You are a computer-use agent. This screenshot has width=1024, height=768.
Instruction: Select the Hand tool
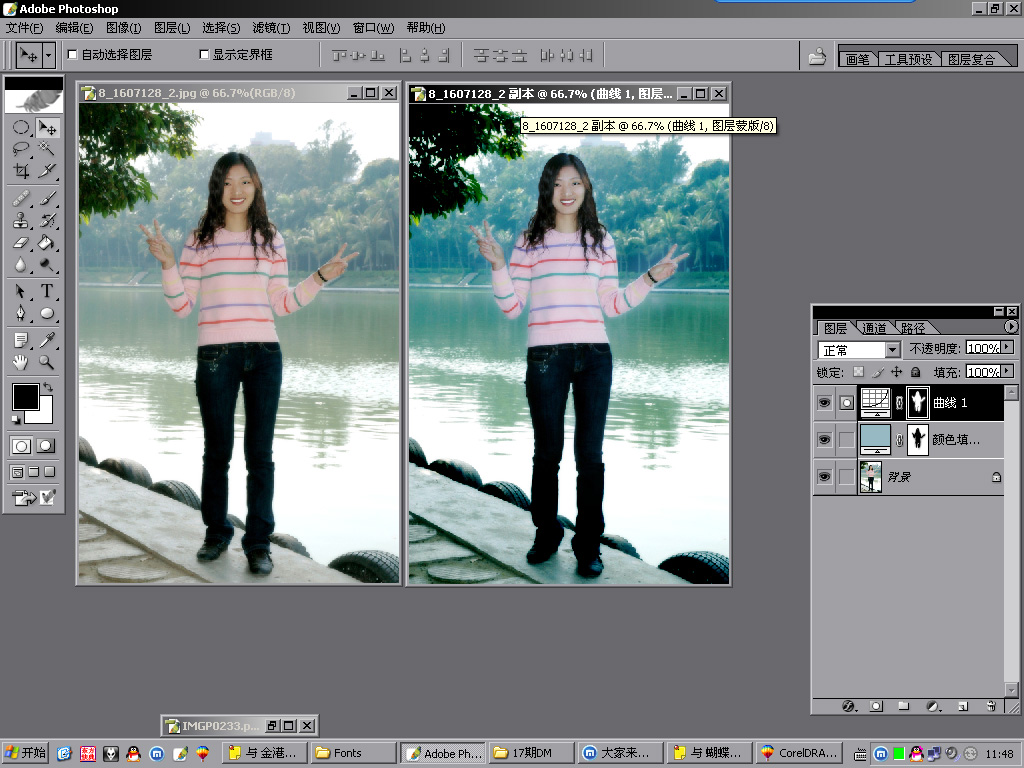pyautogui.click(x=21, y=362)
